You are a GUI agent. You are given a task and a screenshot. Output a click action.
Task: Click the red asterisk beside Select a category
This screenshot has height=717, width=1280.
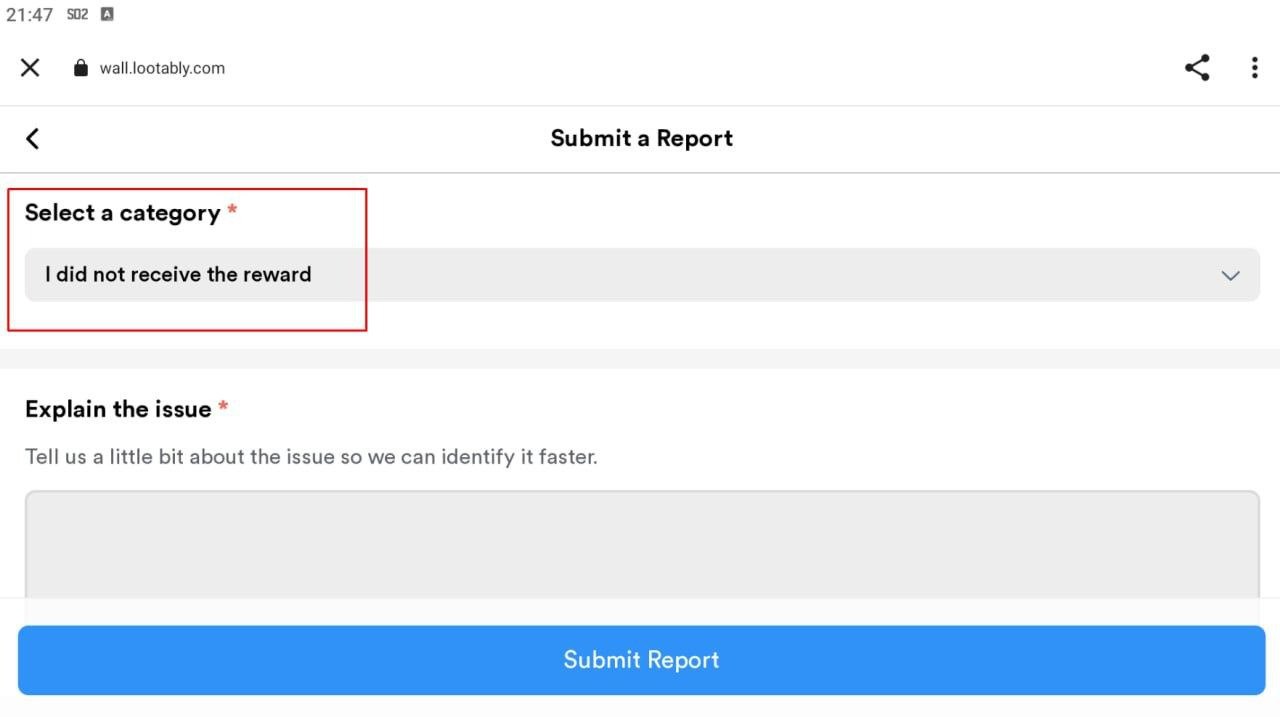tap(232, 209)
